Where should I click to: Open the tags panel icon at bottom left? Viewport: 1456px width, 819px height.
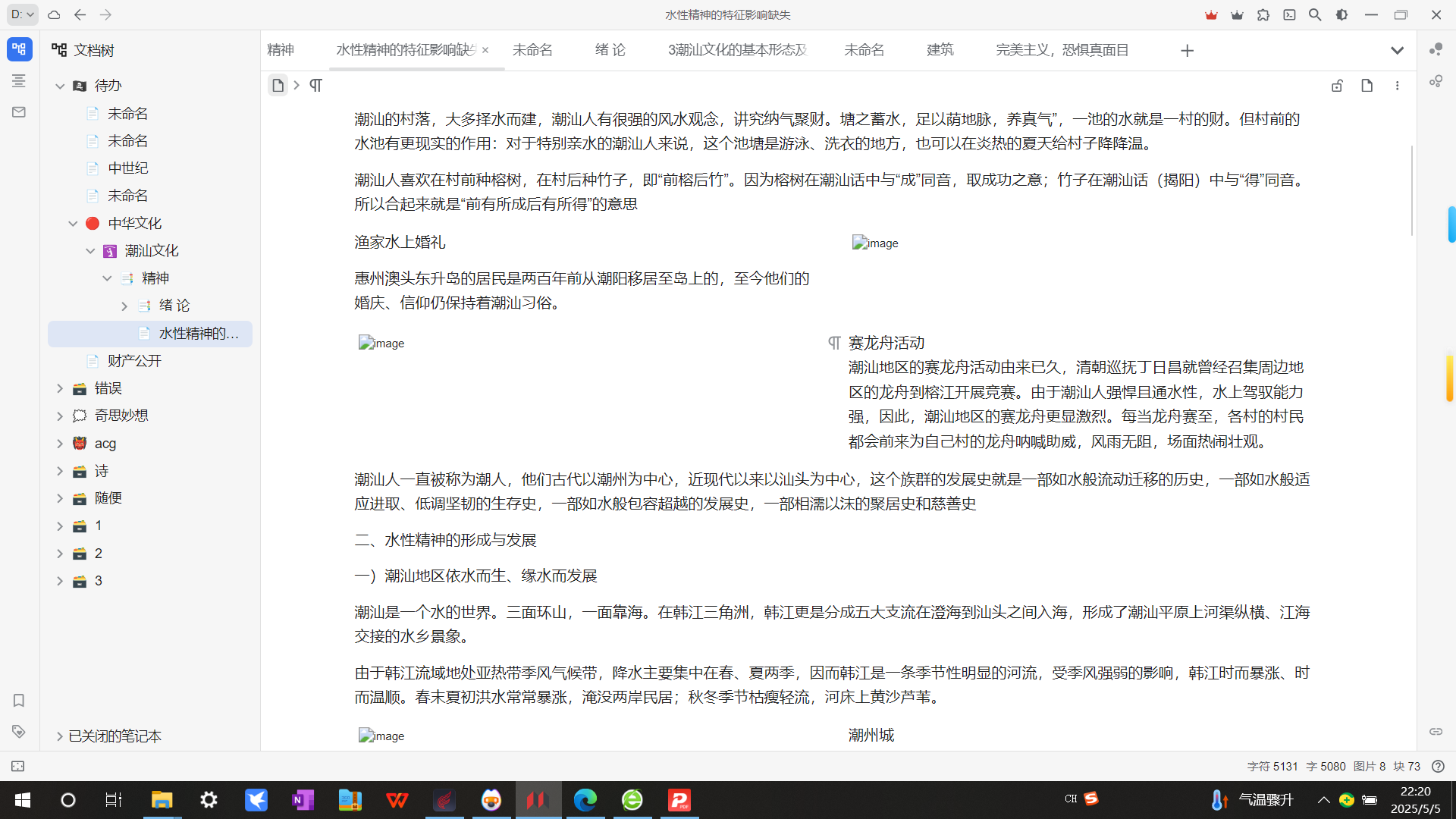(x=18, y=732)
